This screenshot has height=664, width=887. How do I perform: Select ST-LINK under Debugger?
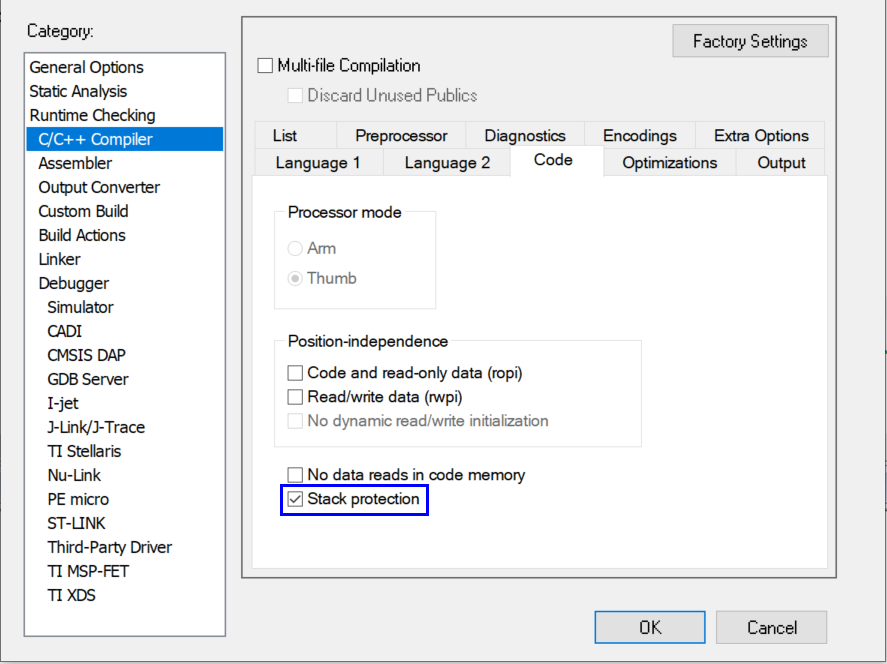pos(76,523)
